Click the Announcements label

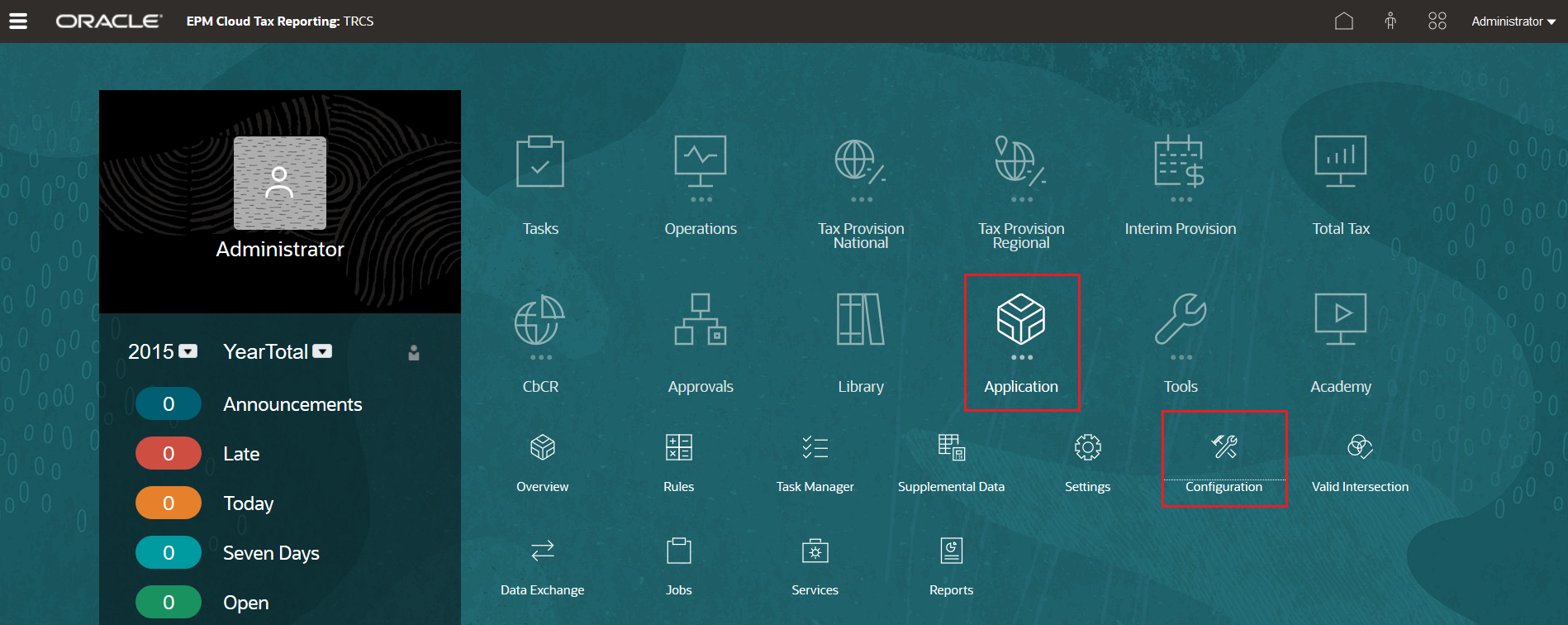coord(292,404)
